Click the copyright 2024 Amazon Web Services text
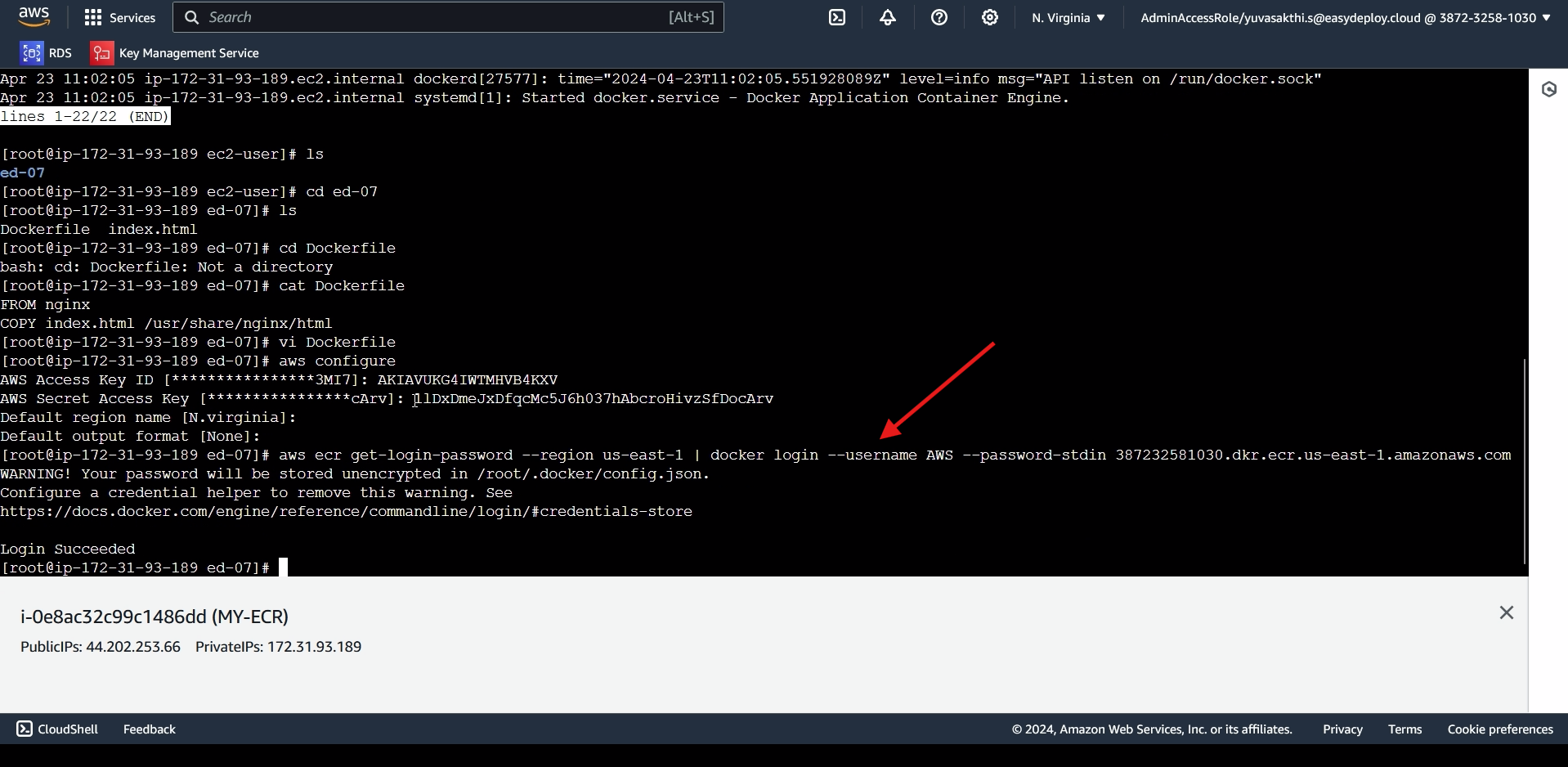This screenshot has width=1568, height=767. (1152, 729)
